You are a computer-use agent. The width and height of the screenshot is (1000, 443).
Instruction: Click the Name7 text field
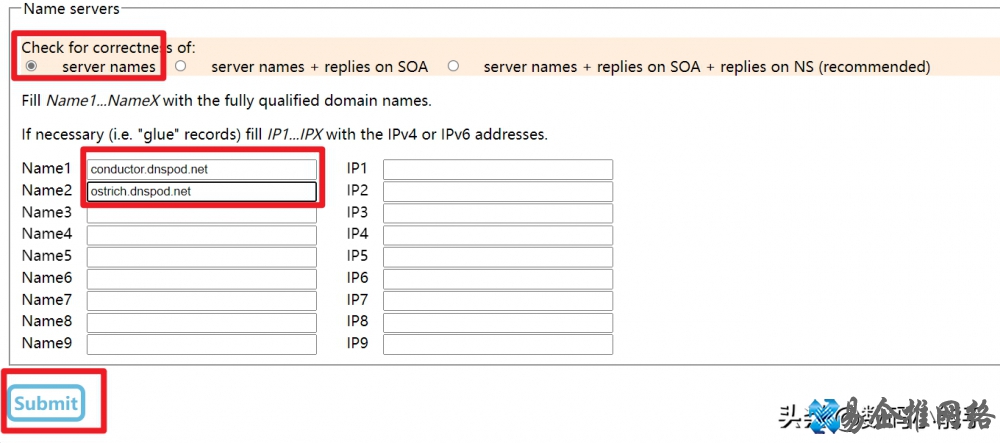pyautogui.click(x=202, y=301)
